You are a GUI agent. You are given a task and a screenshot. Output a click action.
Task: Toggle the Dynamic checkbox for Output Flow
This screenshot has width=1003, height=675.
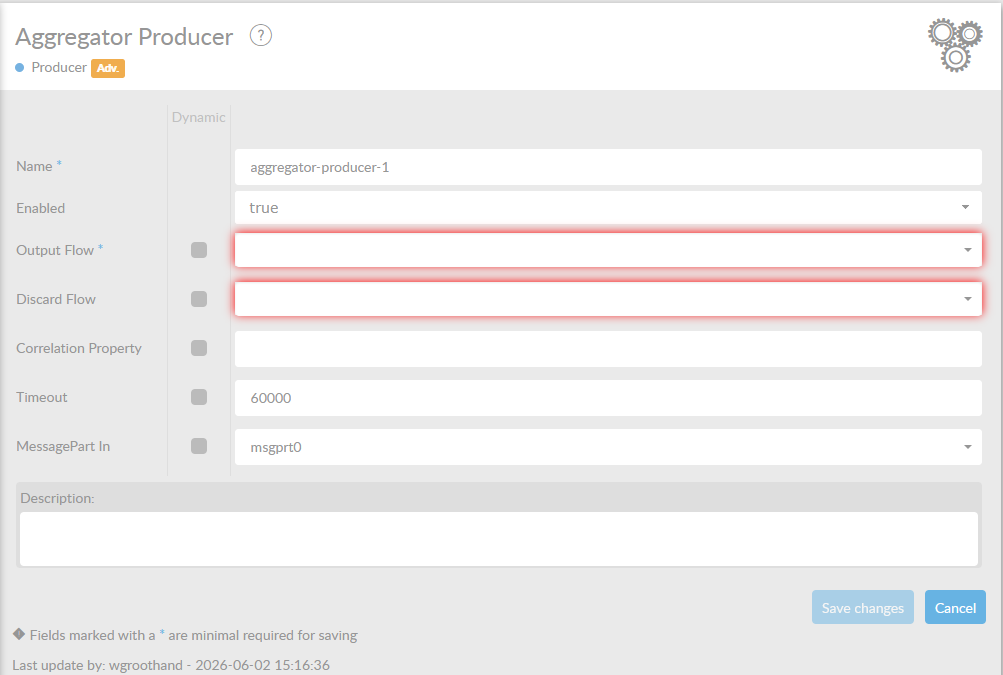pyautogui.click(x=199, y=250)
